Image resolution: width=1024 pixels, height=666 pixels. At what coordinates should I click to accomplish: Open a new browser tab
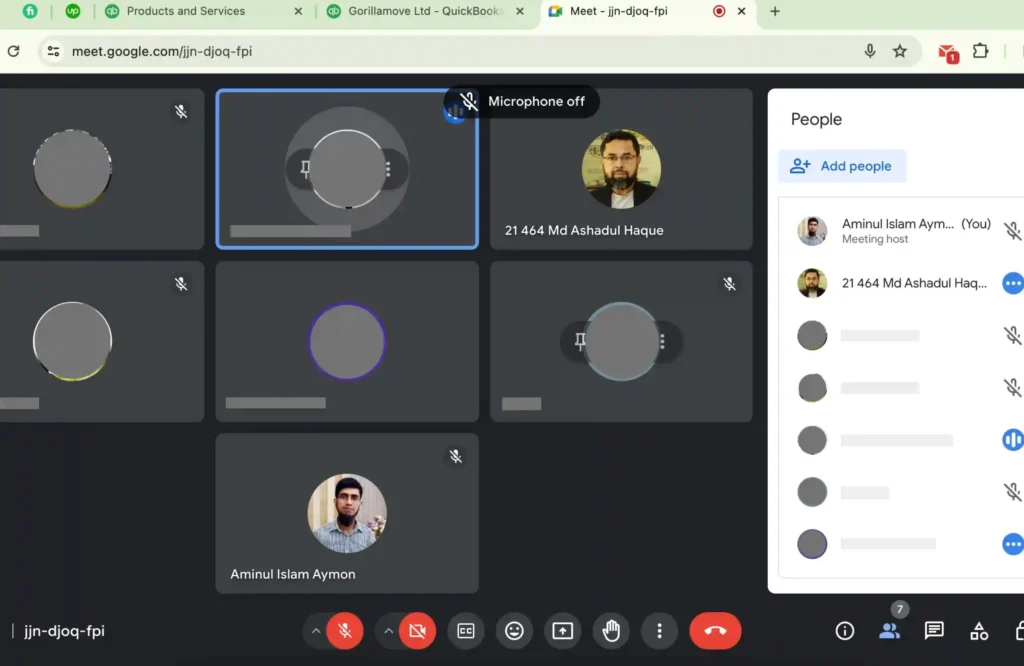coord(775,11)
